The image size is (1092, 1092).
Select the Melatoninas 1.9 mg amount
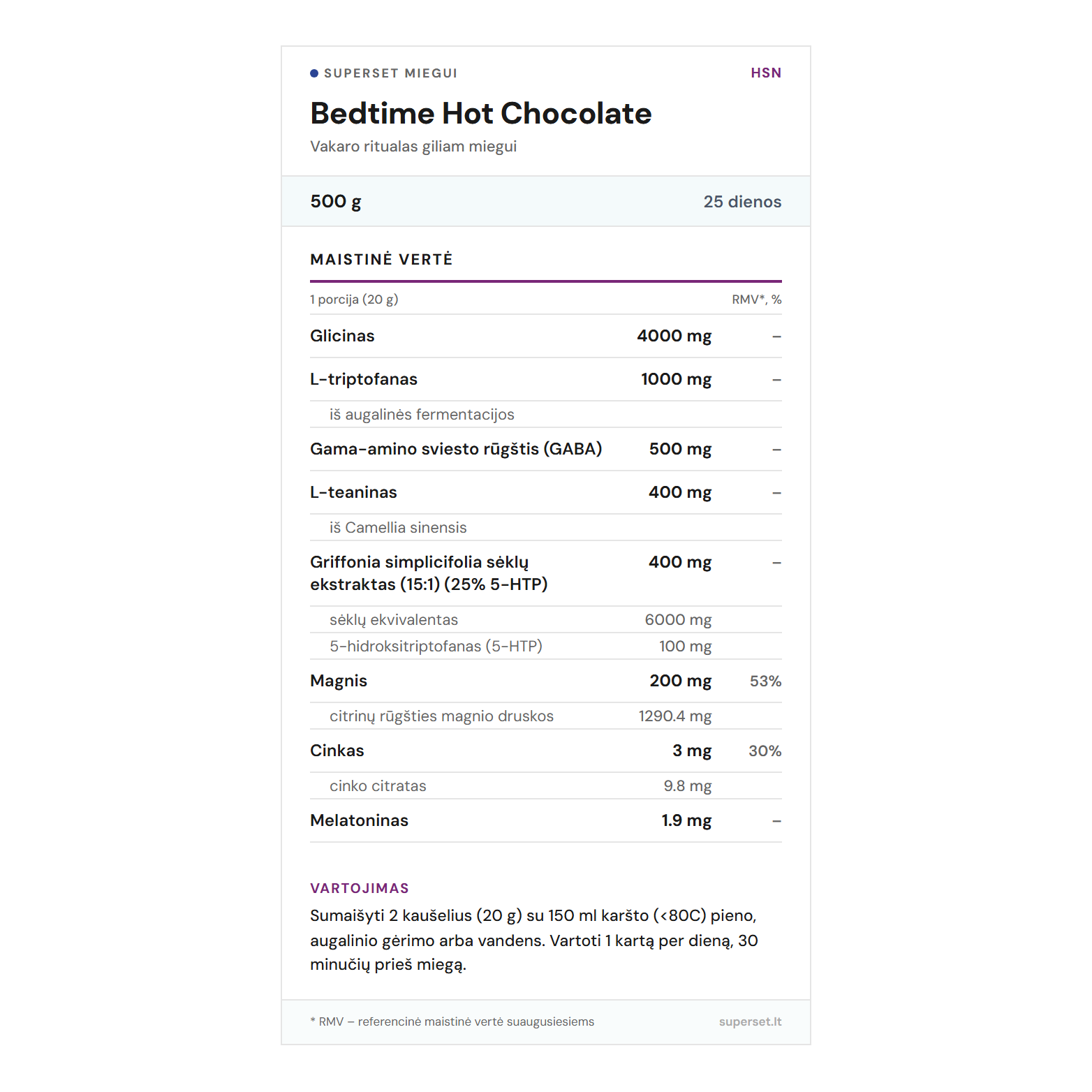(686, 820)
